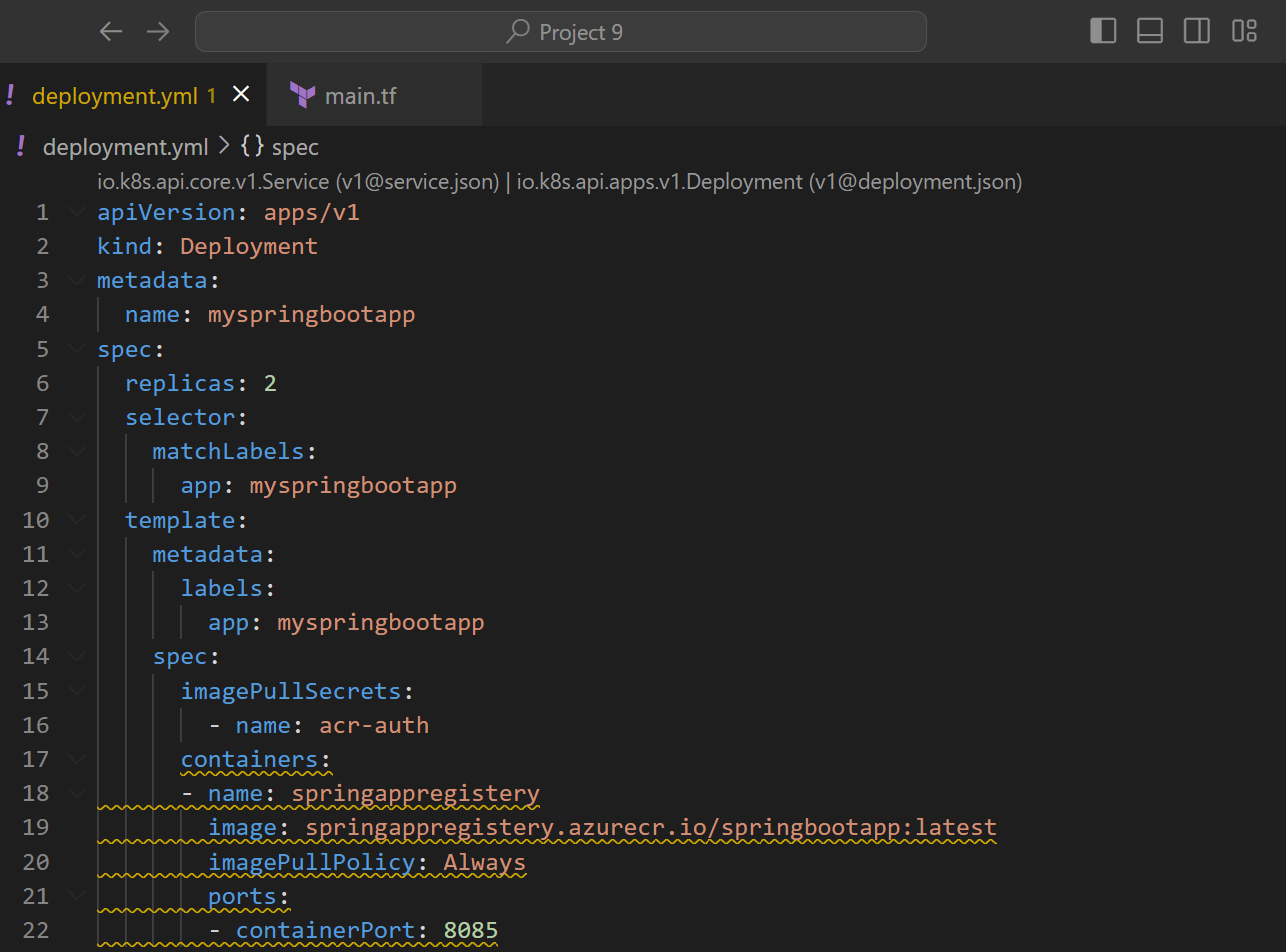Switch to the main.tf tab
This screenshot has height=952, width=1286.
pyautogui.click(x=375, y=95)
